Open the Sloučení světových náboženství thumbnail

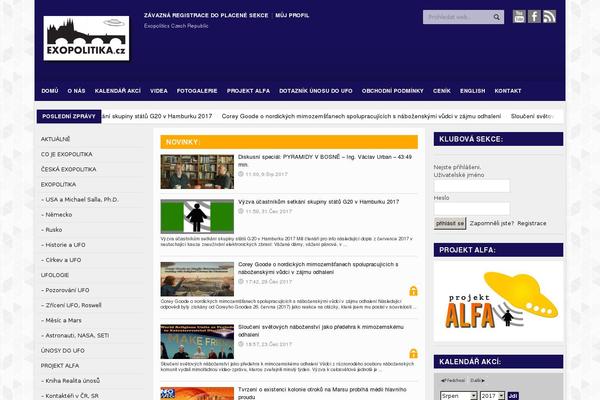tap(197, 341)
